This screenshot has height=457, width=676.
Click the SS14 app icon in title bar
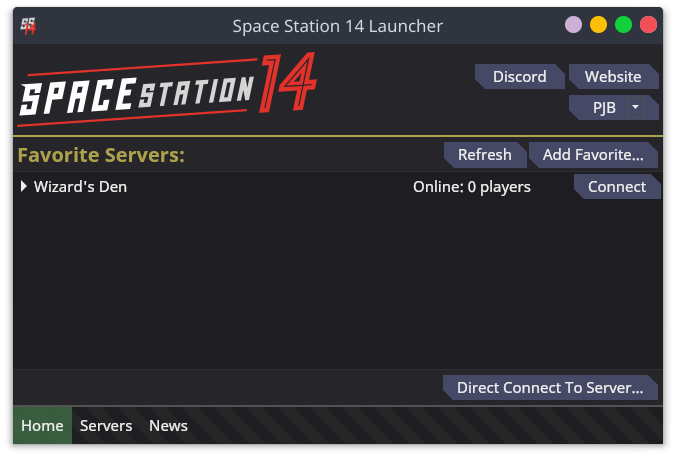[28, 26]
